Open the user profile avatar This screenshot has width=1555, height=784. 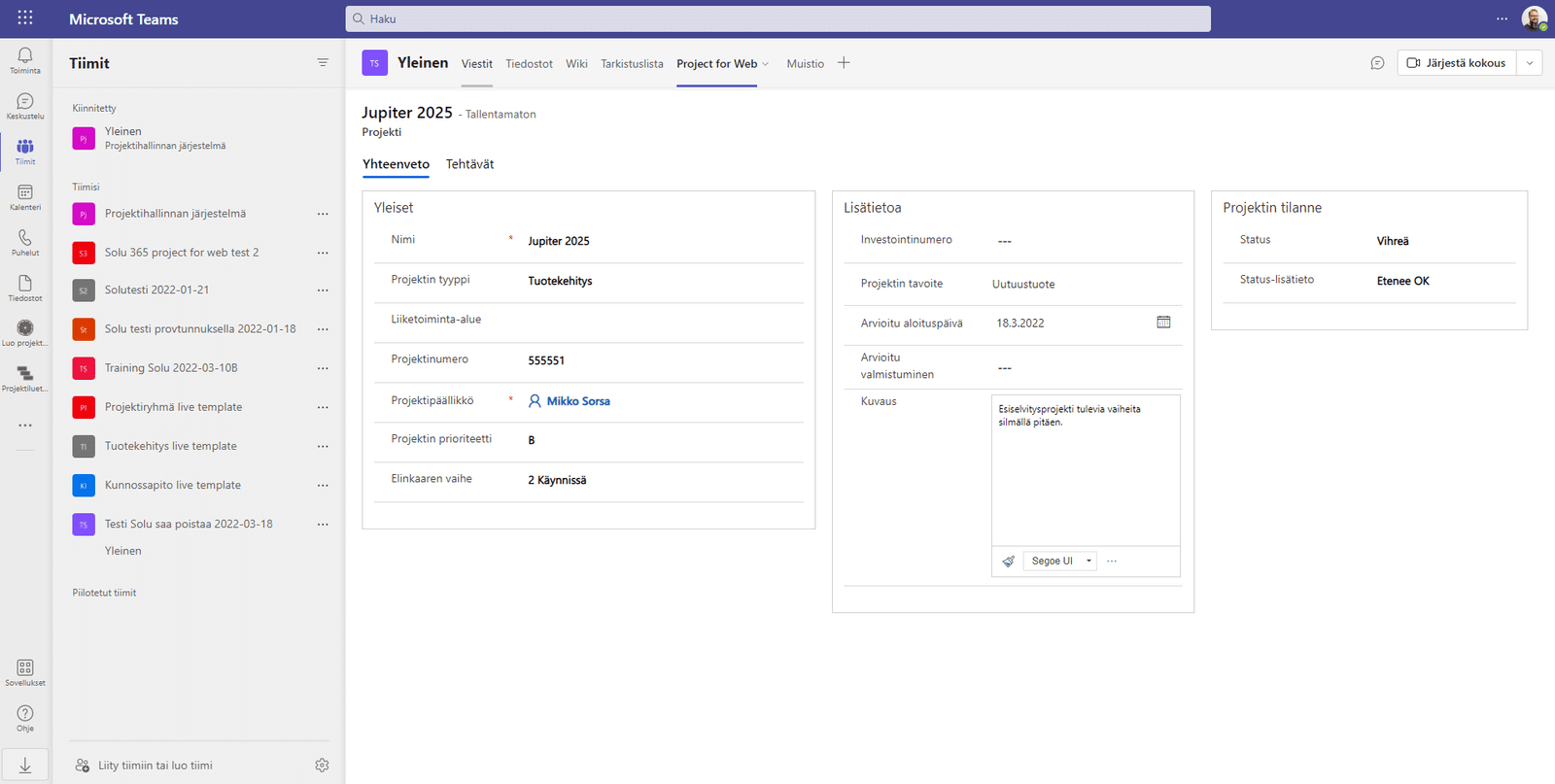1535,18
